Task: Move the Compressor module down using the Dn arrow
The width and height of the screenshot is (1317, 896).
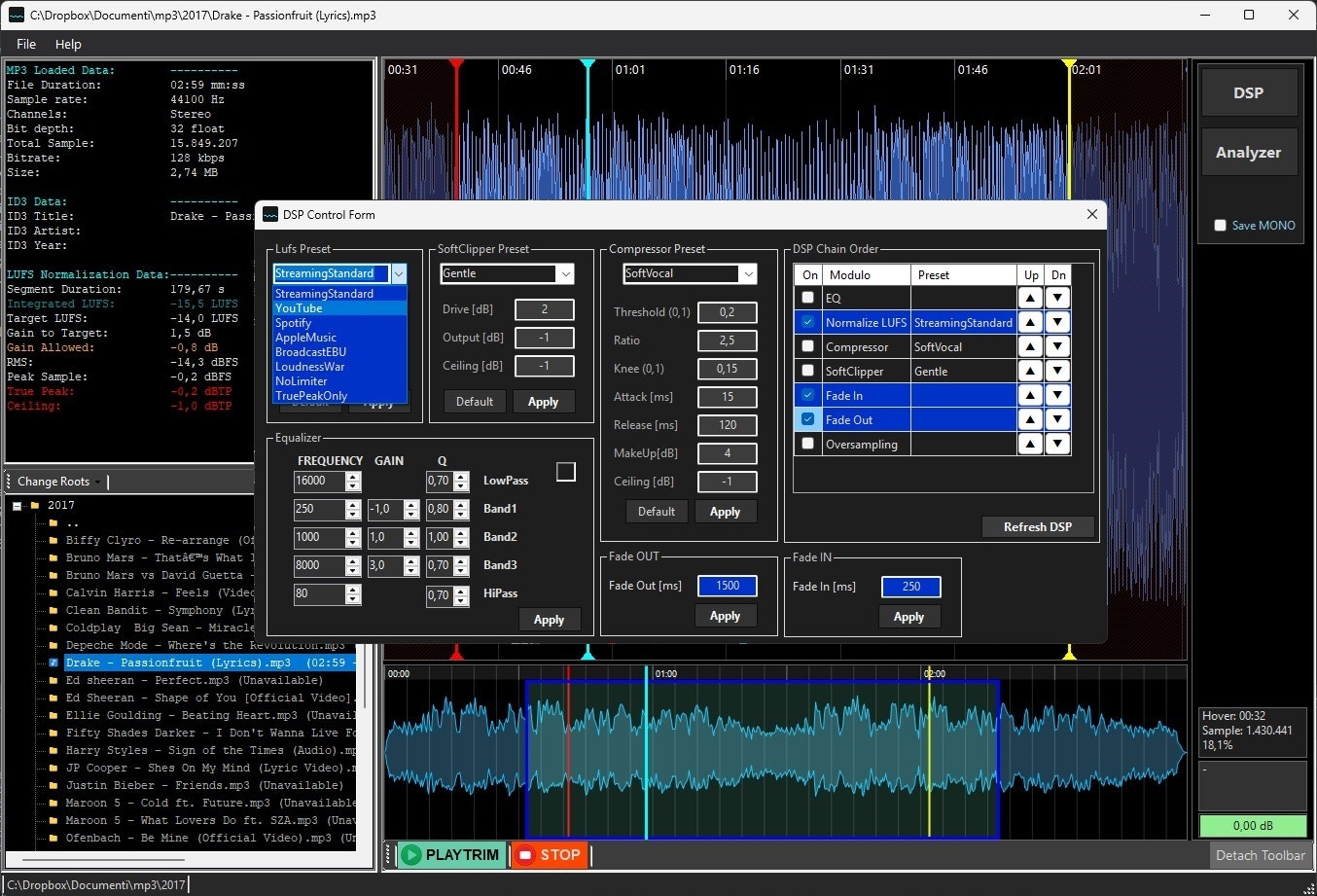Action: pyautogui.click(x=1058, y=346)
